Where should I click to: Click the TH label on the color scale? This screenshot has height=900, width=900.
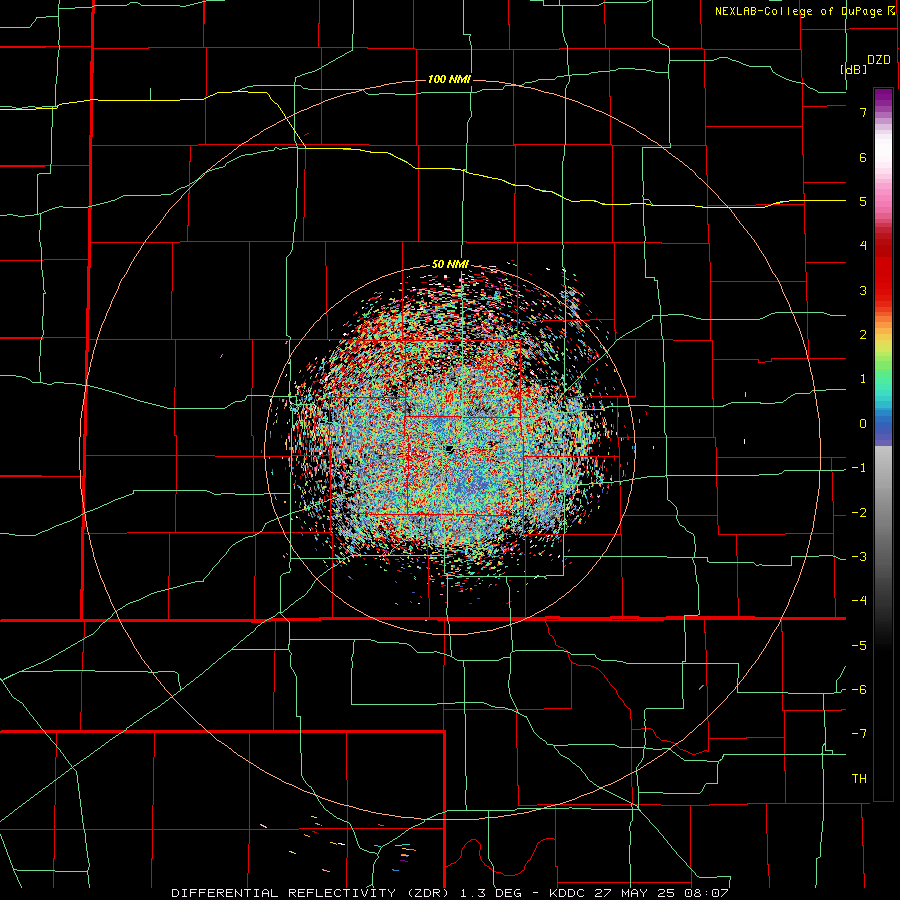tap(859, 779)
